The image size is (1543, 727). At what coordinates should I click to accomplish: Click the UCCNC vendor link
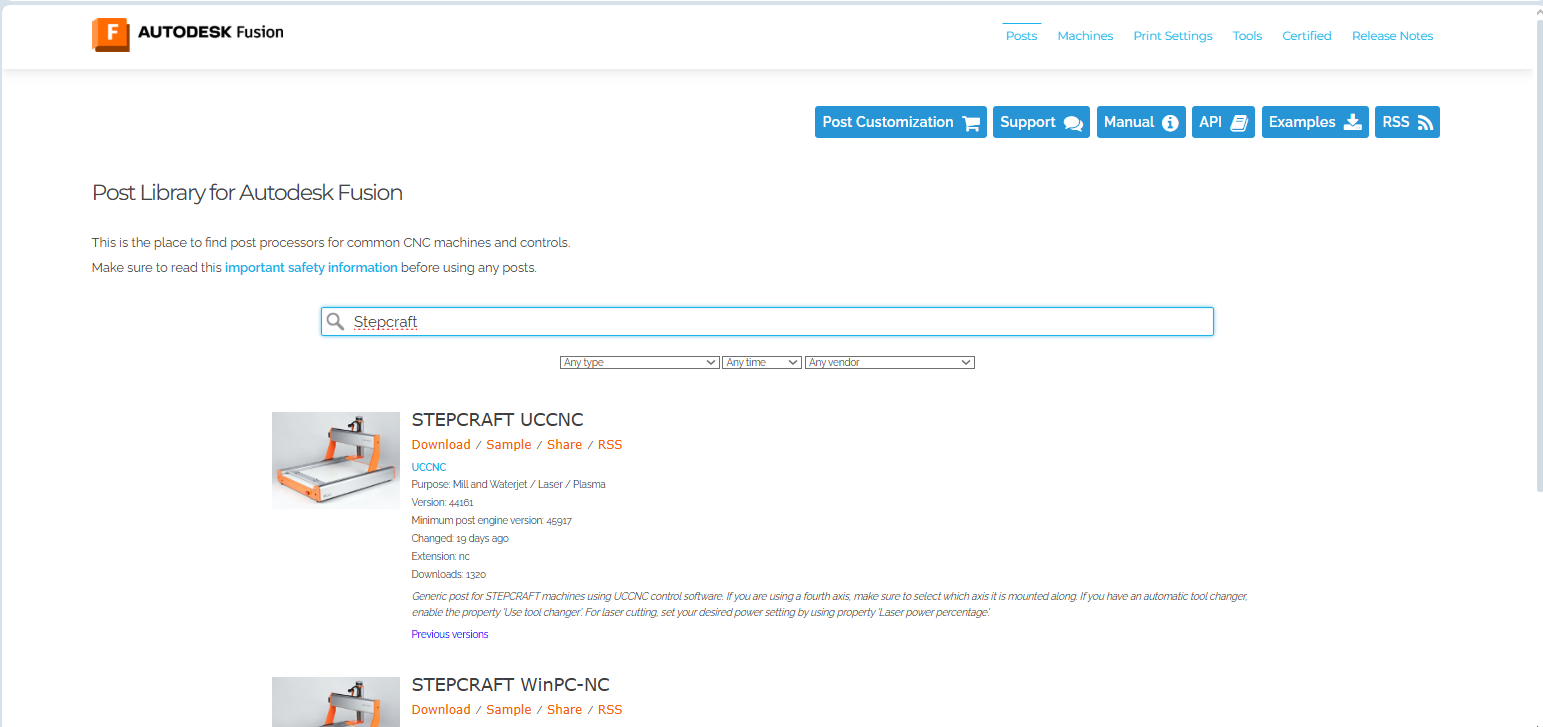click(x=429, y=467)
